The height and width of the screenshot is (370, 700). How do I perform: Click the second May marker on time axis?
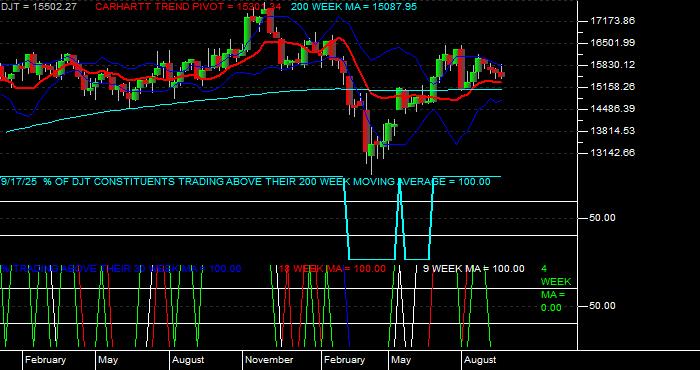pos(401,360)
